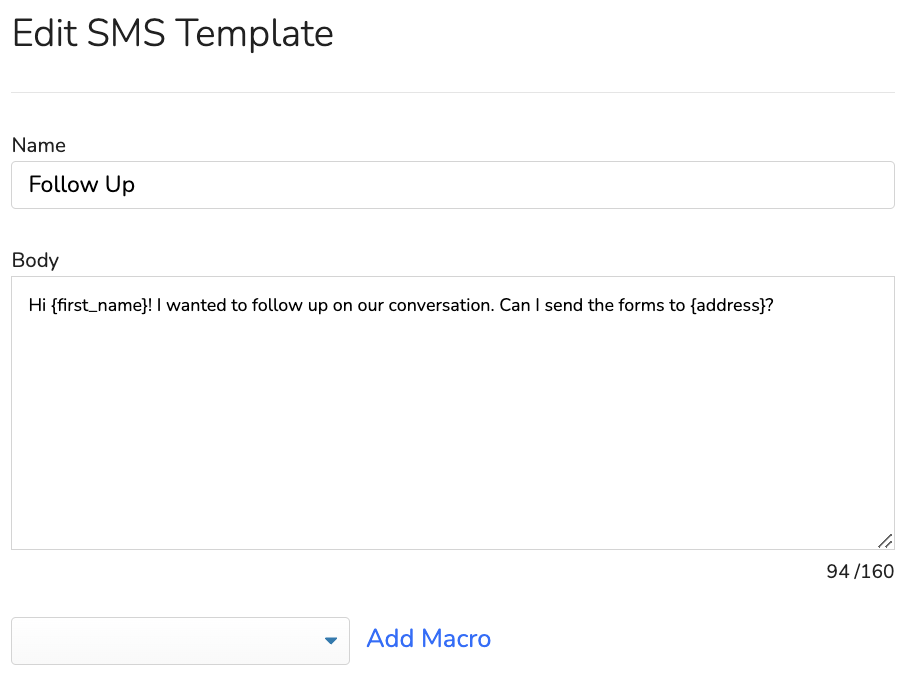Click the Body field label
The width and height of the screenshot is (906, 696).
click(x=35, y=261)
